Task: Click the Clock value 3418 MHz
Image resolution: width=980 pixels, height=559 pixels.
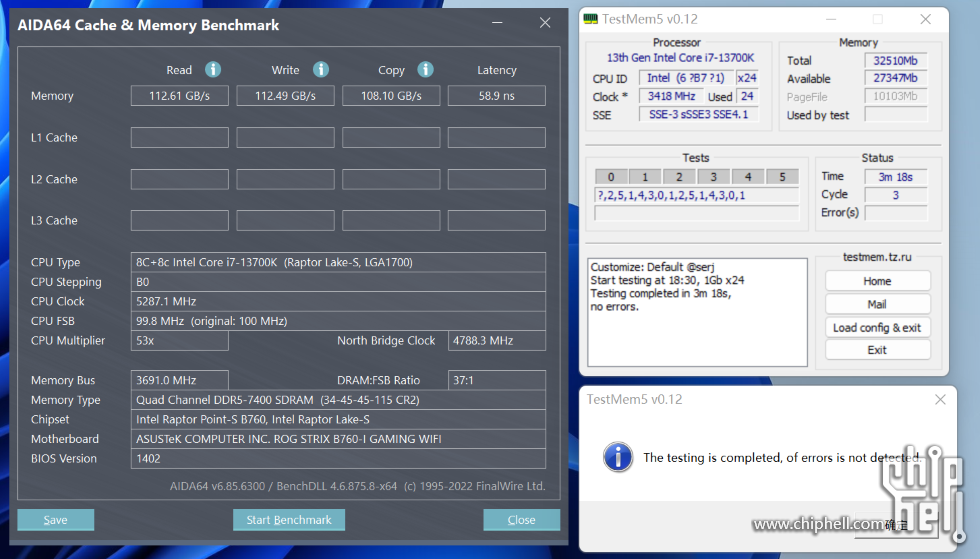Action: pyautogui.click(x=671, y=96)
